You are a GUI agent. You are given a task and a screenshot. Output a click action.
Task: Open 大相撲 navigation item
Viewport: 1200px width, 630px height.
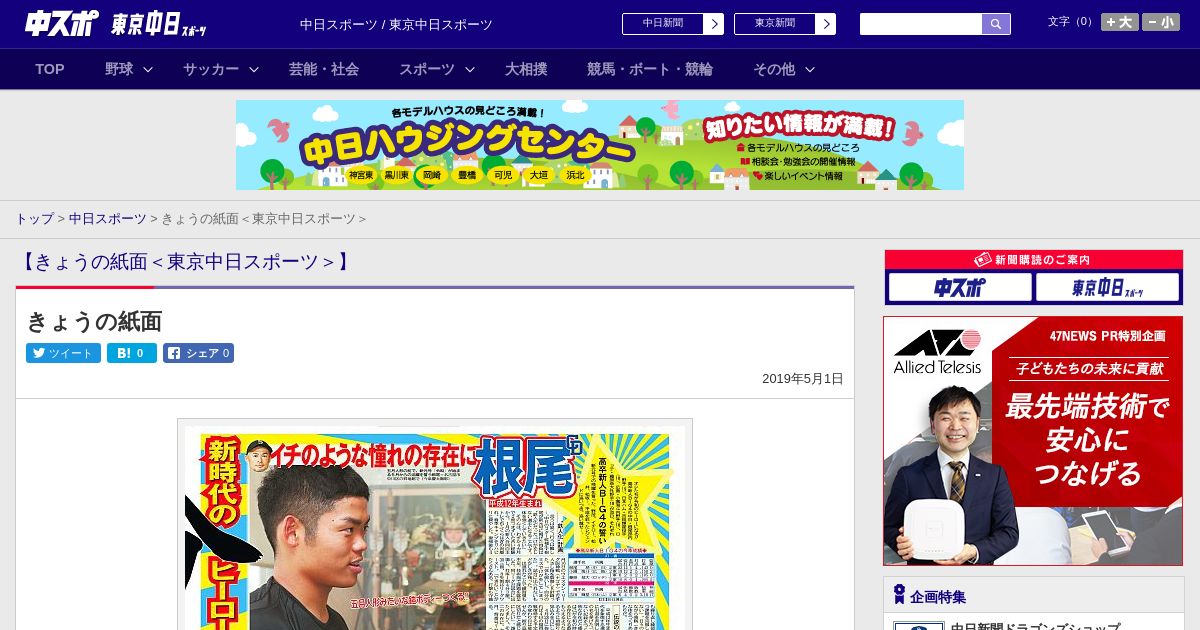pos(526,69)
